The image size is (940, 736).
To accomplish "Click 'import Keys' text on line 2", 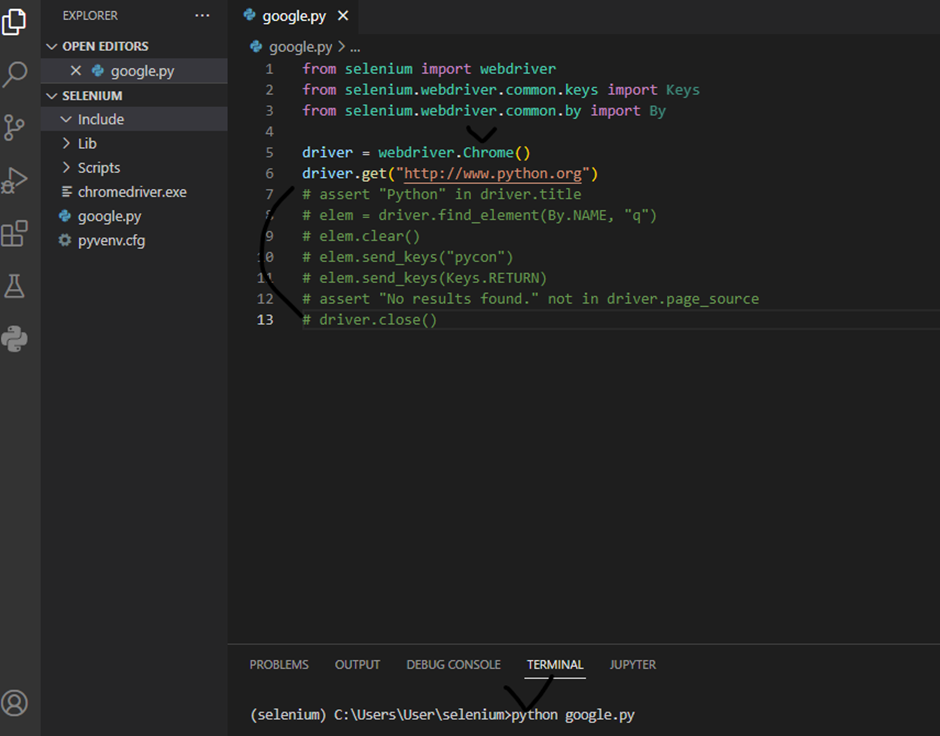I will click(653, 90).
